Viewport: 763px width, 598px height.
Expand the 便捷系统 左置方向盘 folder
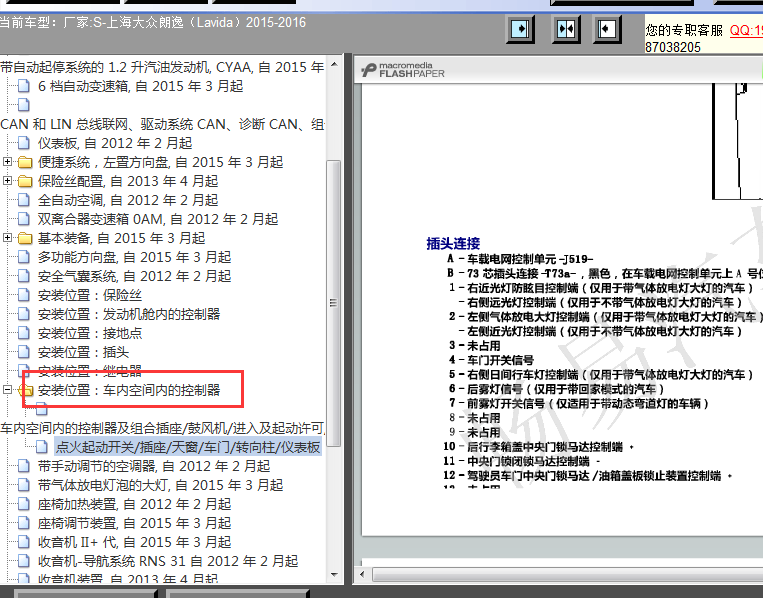(x=7, y=162)
